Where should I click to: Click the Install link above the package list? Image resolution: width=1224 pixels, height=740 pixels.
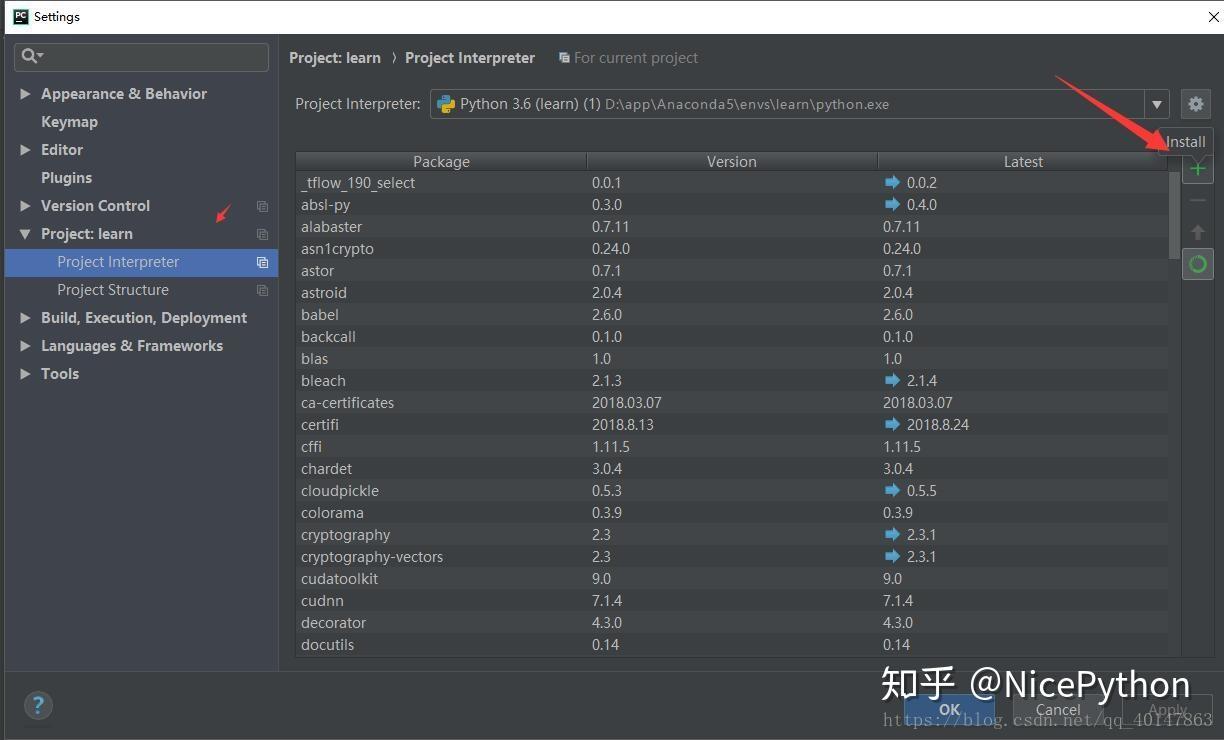(x=1185, y=141)
